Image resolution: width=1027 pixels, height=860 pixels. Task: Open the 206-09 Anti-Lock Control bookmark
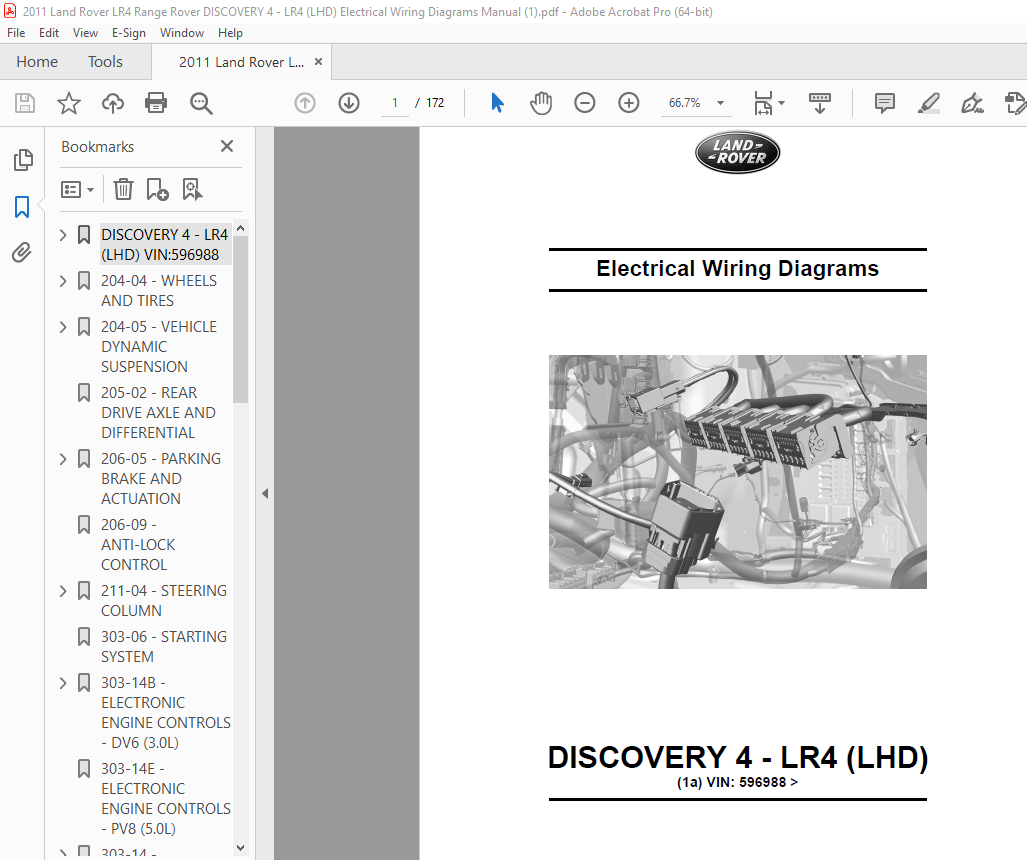point(138,544)
